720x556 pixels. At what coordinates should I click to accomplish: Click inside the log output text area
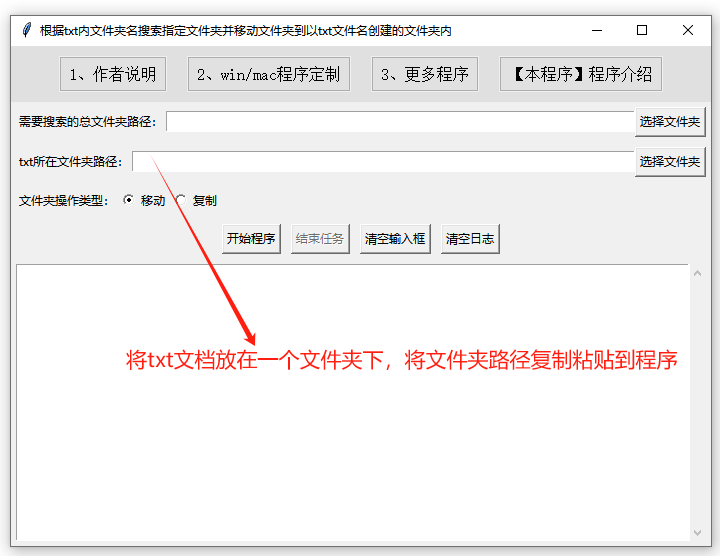click(x=353, y=402)
